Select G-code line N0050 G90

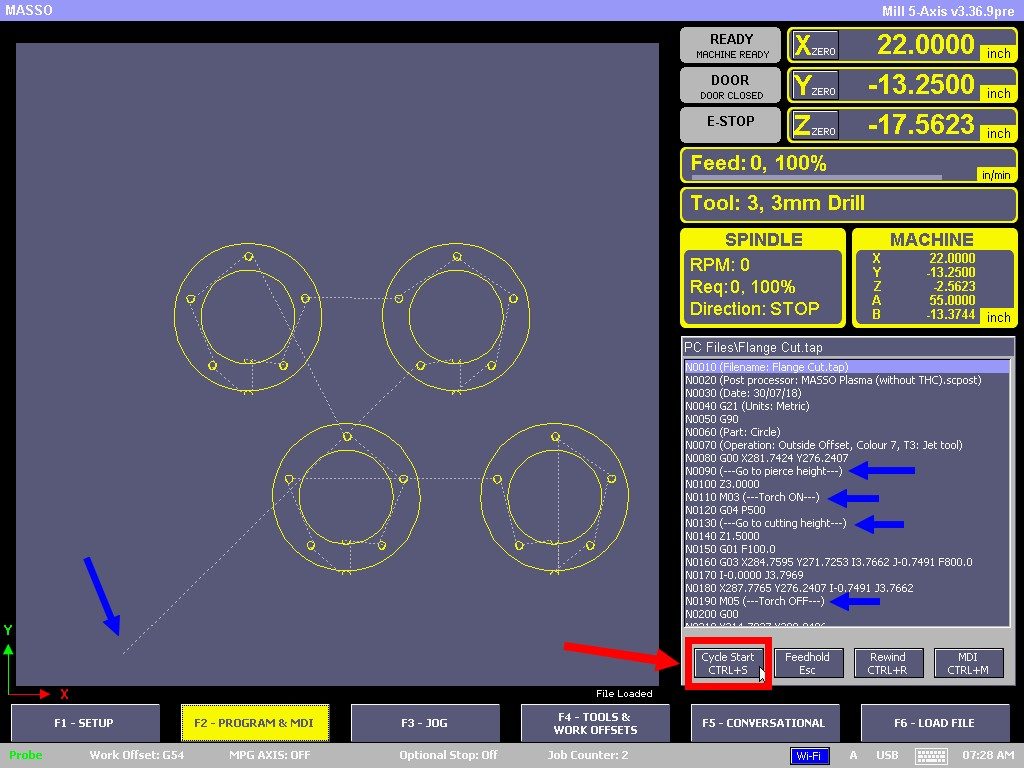click(x=847, y=419)
